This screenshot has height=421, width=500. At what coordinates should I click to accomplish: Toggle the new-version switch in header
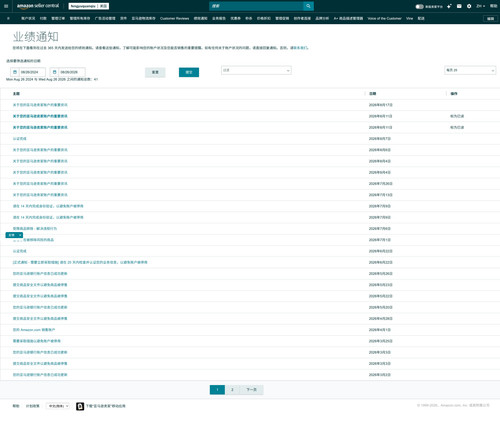[419, 6]
